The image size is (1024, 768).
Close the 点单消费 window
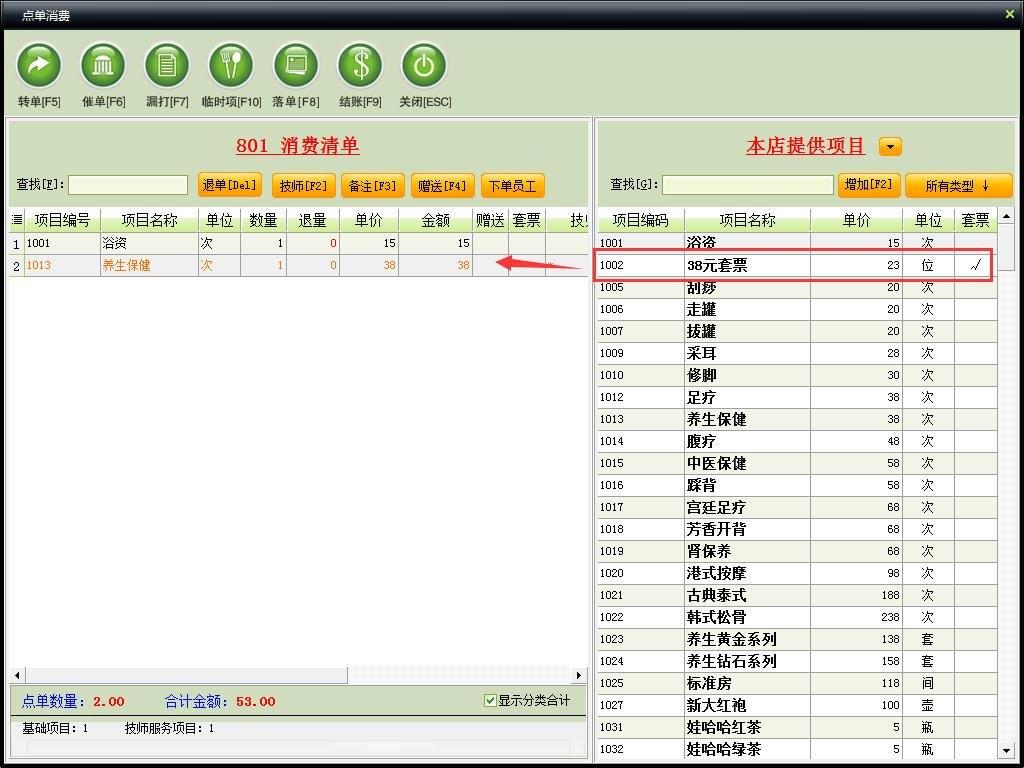pyautogui.click(x=1010, y=14)
